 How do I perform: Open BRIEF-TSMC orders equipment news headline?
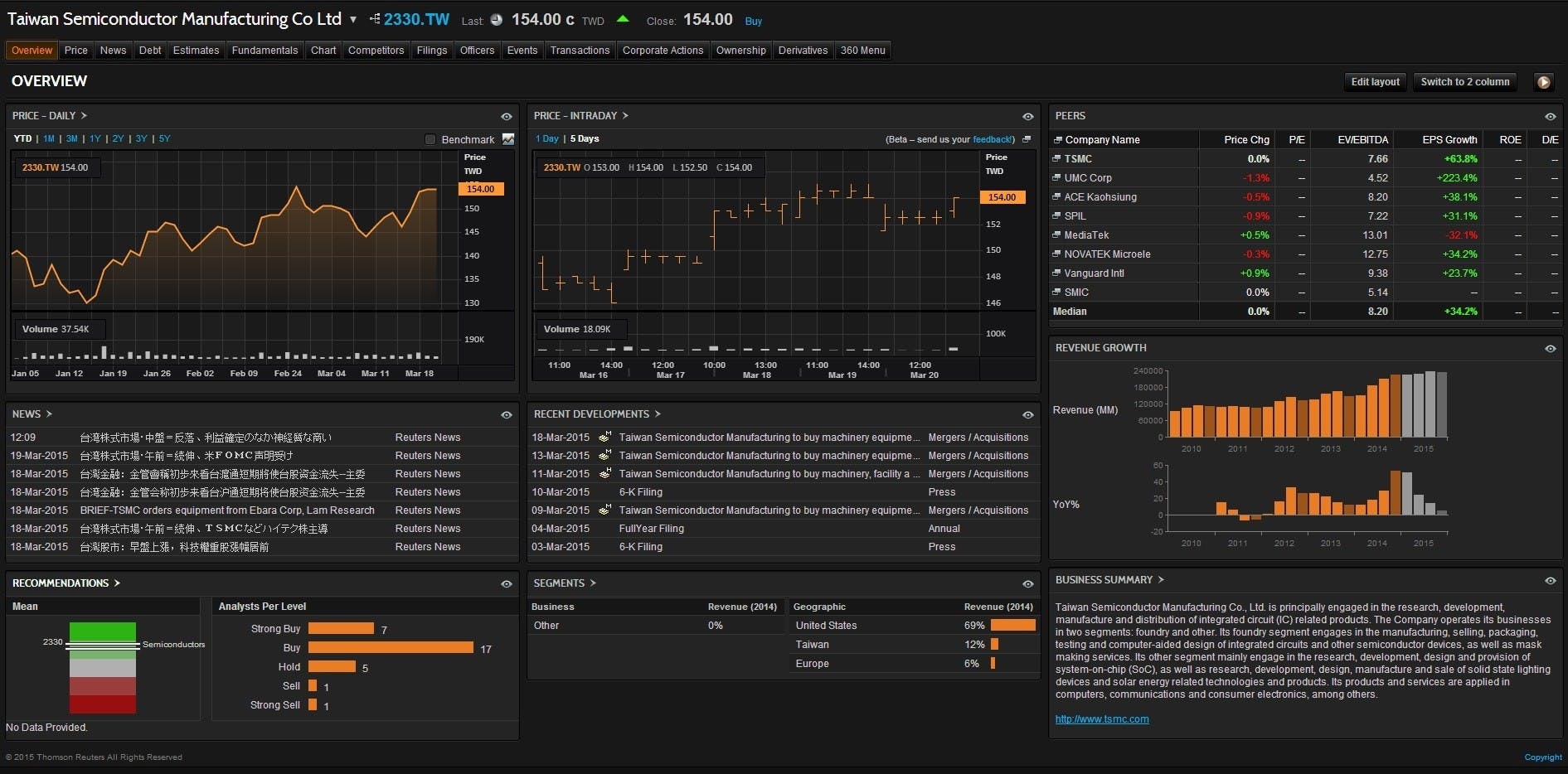point(227,510)
